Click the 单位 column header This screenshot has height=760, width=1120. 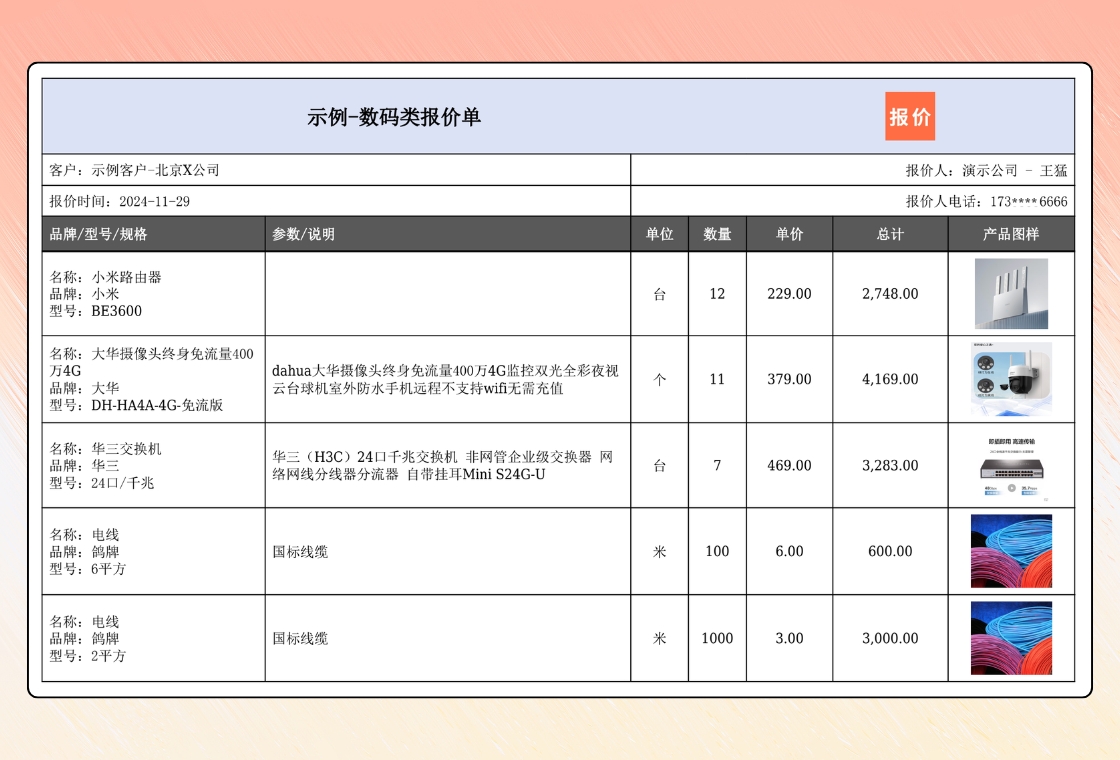click(x=659, y=234)
